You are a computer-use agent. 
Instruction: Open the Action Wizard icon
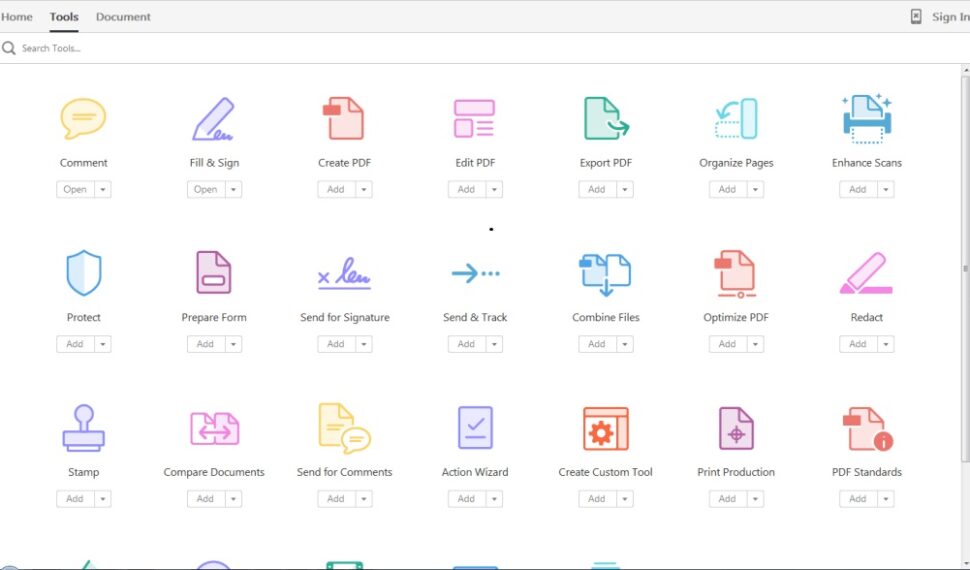(x=474, y=428)
